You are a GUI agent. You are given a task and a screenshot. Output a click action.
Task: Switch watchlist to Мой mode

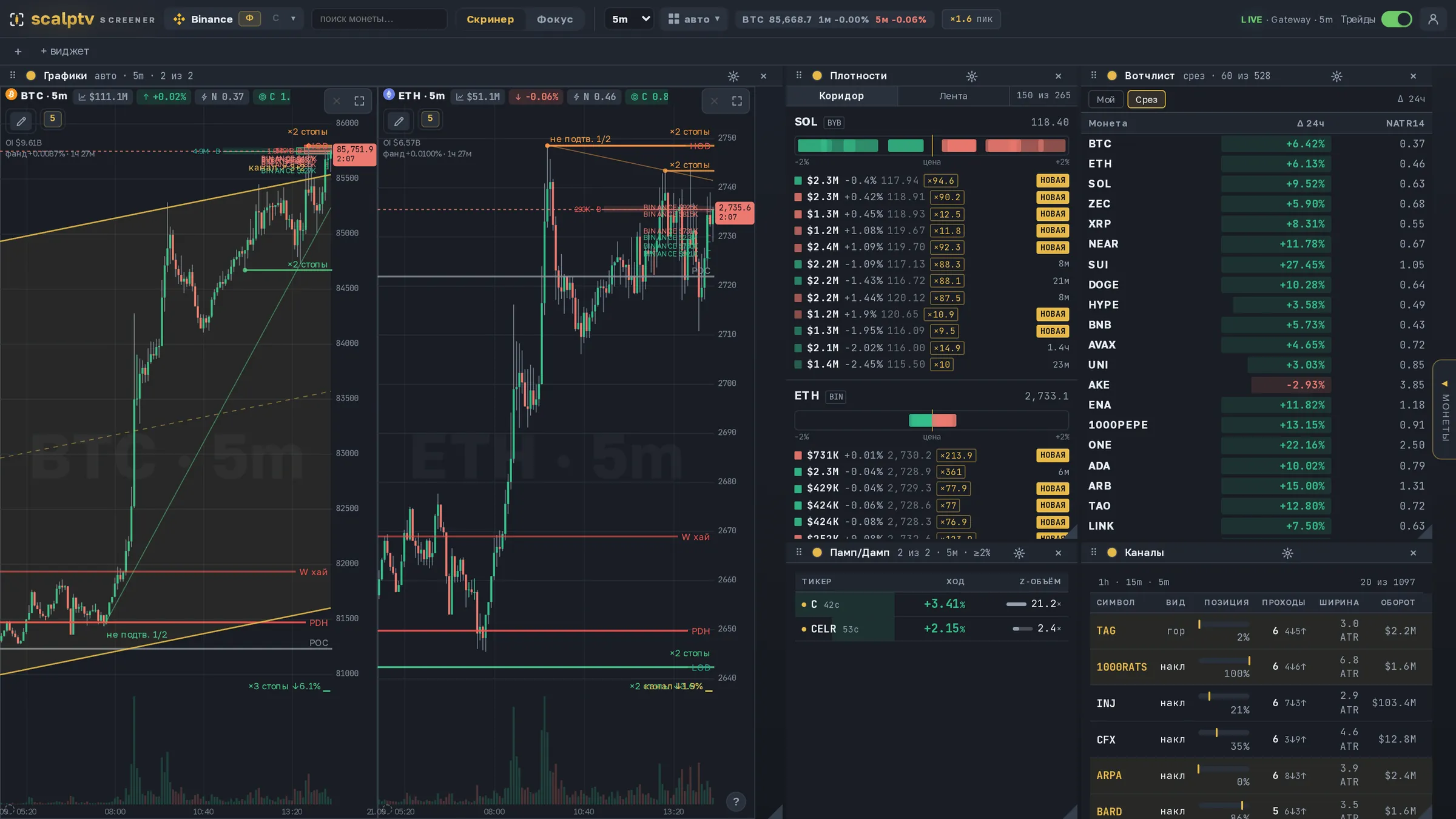(x=1105, y=99)
